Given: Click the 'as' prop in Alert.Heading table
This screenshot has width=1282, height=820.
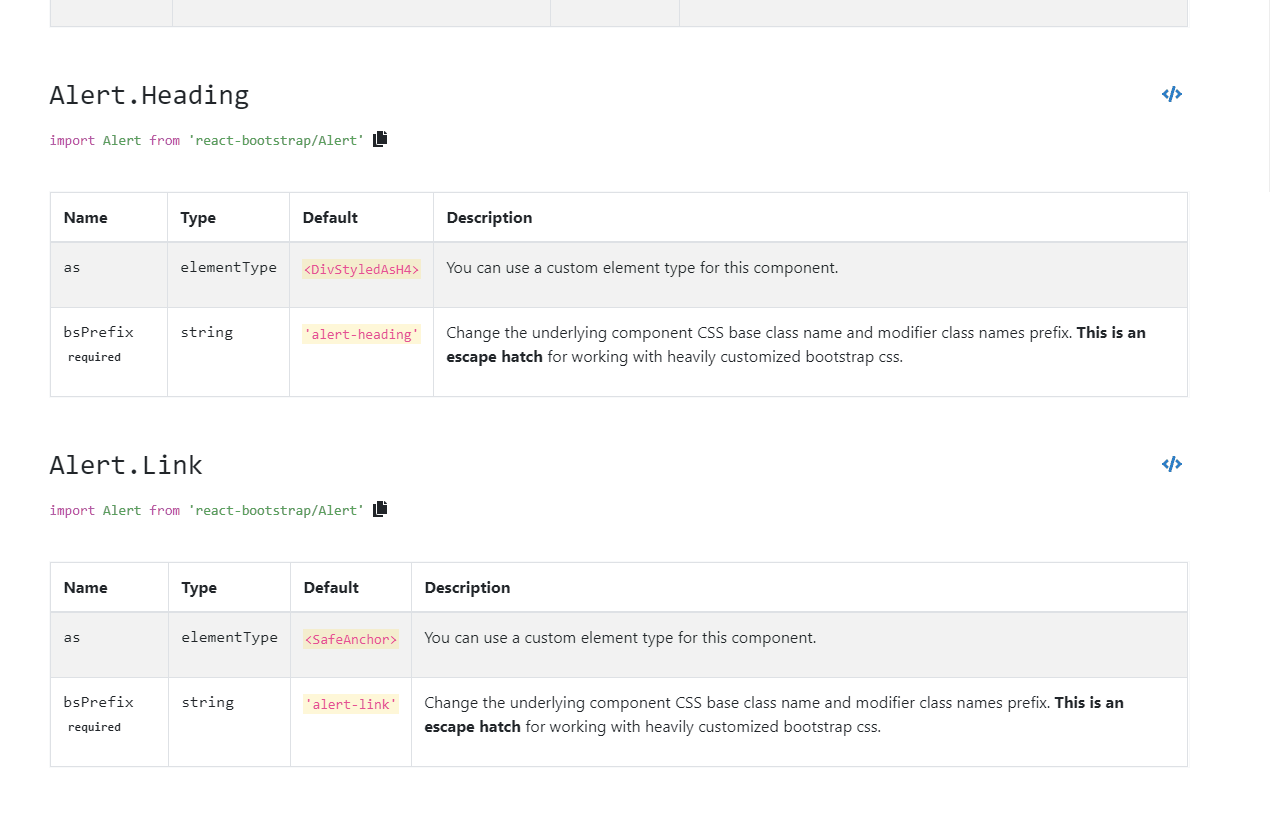Looking at the screenshot, I should [72, 268].
